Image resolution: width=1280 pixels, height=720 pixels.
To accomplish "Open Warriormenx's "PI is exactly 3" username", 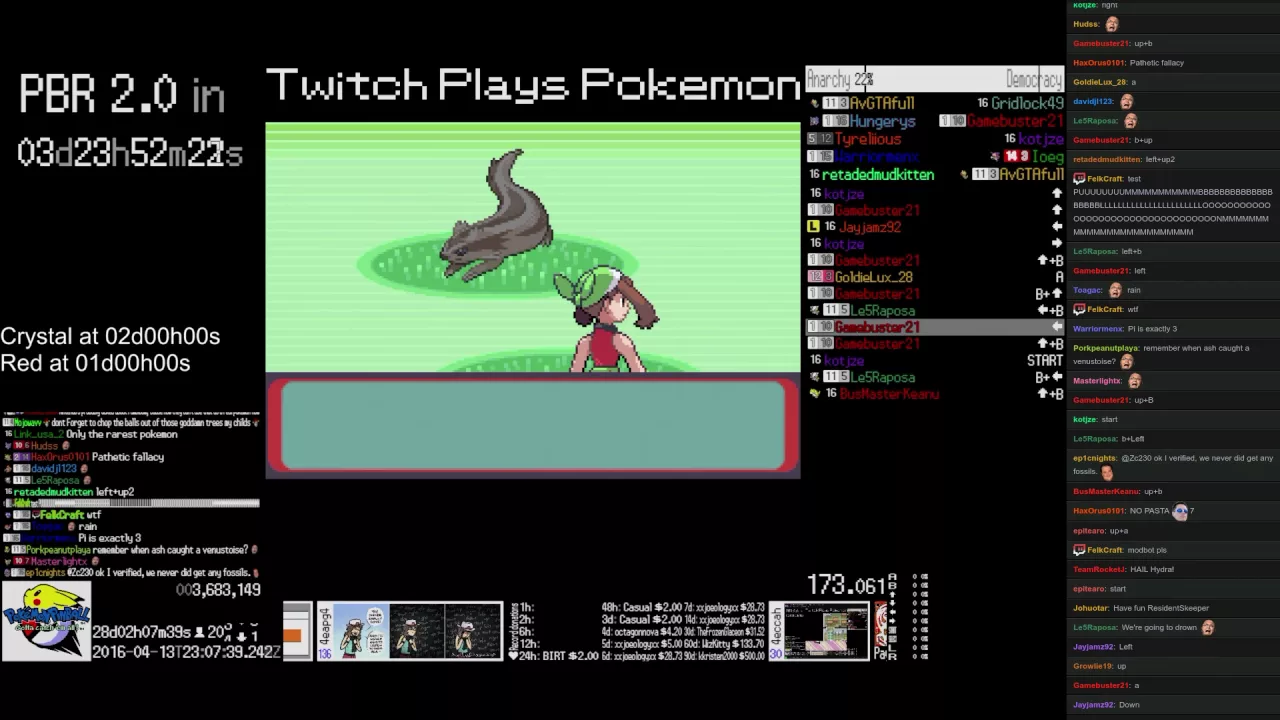I will (x=1098, y=329).
